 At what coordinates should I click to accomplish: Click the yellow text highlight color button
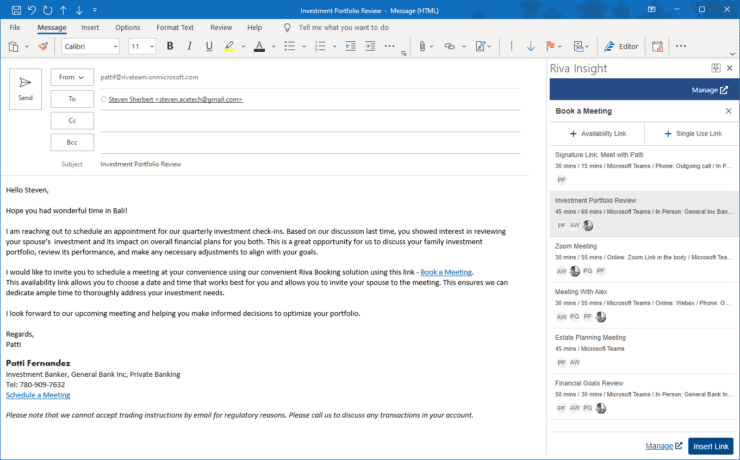(x=229, y=46)
